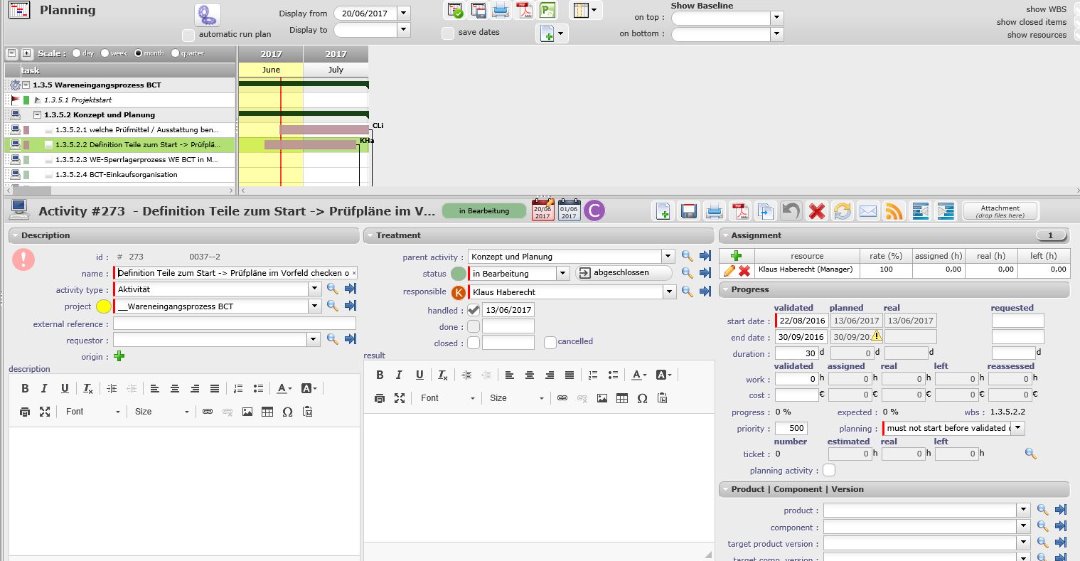Print the planning with the printer icon
This screenshot has width=1080, height=561.
pos(500,11)
